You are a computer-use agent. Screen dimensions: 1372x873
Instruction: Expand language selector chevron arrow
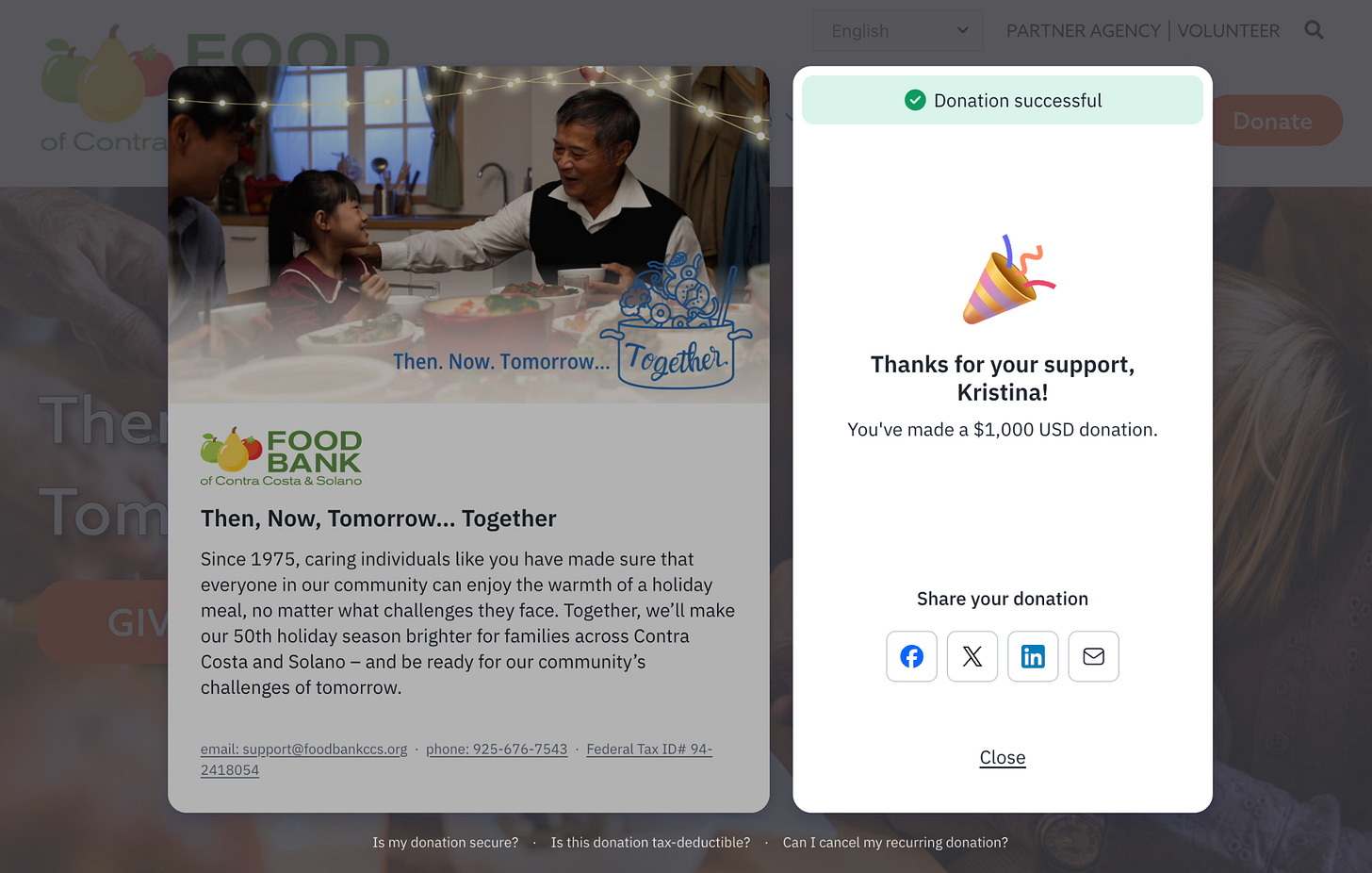coord(962,30)
